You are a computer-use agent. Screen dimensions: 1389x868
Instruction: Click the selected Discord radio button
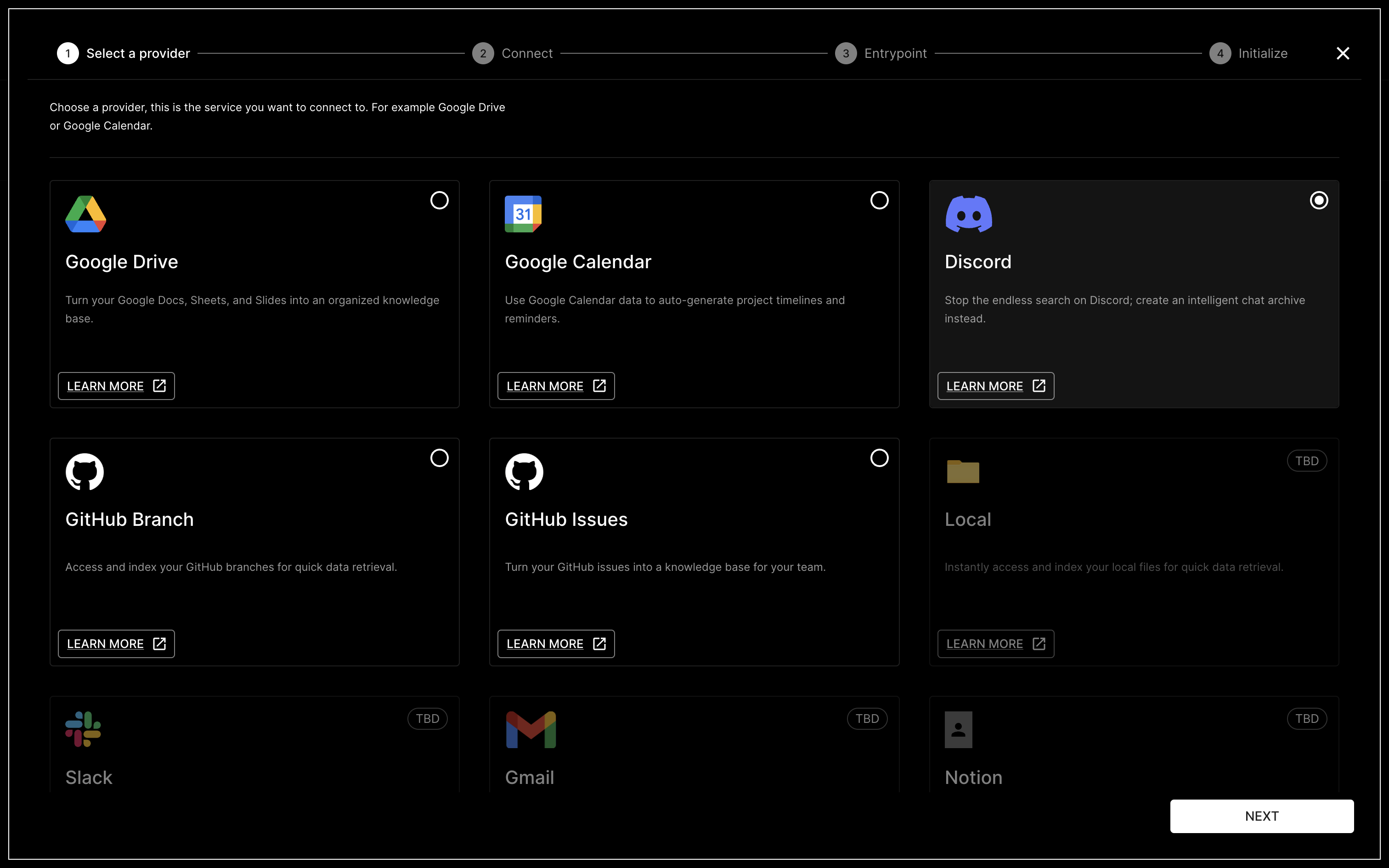click(x=1318, y=200)
